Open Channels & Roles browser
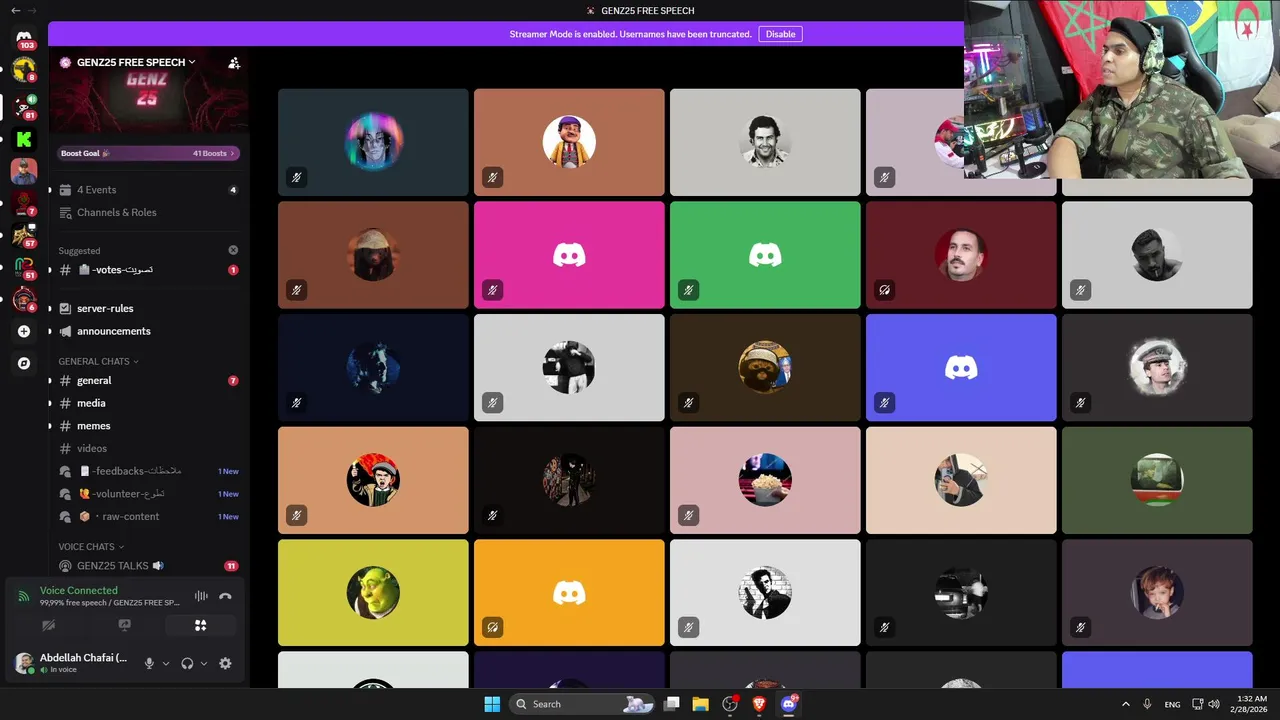The width and height of the screenshot is (1280, 720). coord(148,212)
